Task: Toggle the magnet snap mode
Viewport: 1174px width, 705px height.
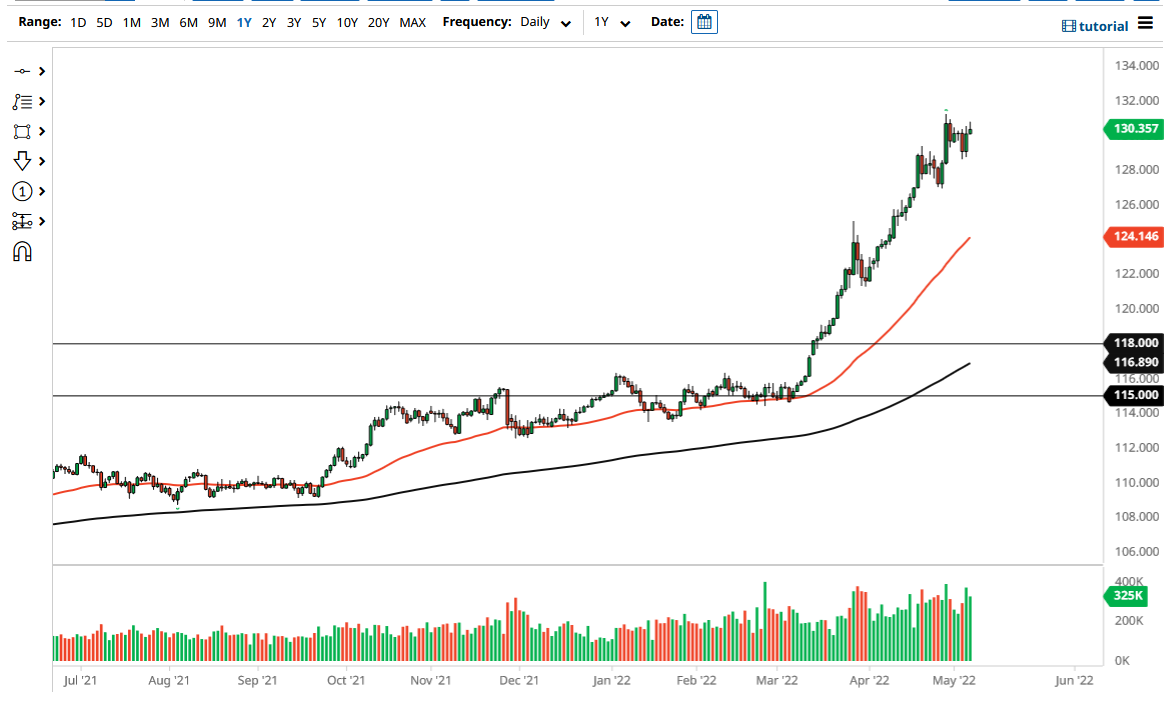Action: [24, 251]
